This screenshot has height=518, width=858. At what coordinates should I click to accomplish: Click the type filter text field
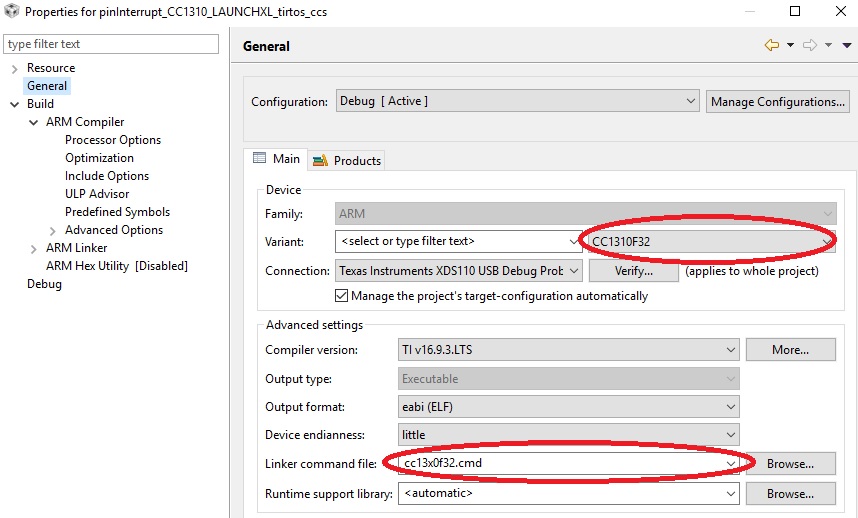pos(111,44)
